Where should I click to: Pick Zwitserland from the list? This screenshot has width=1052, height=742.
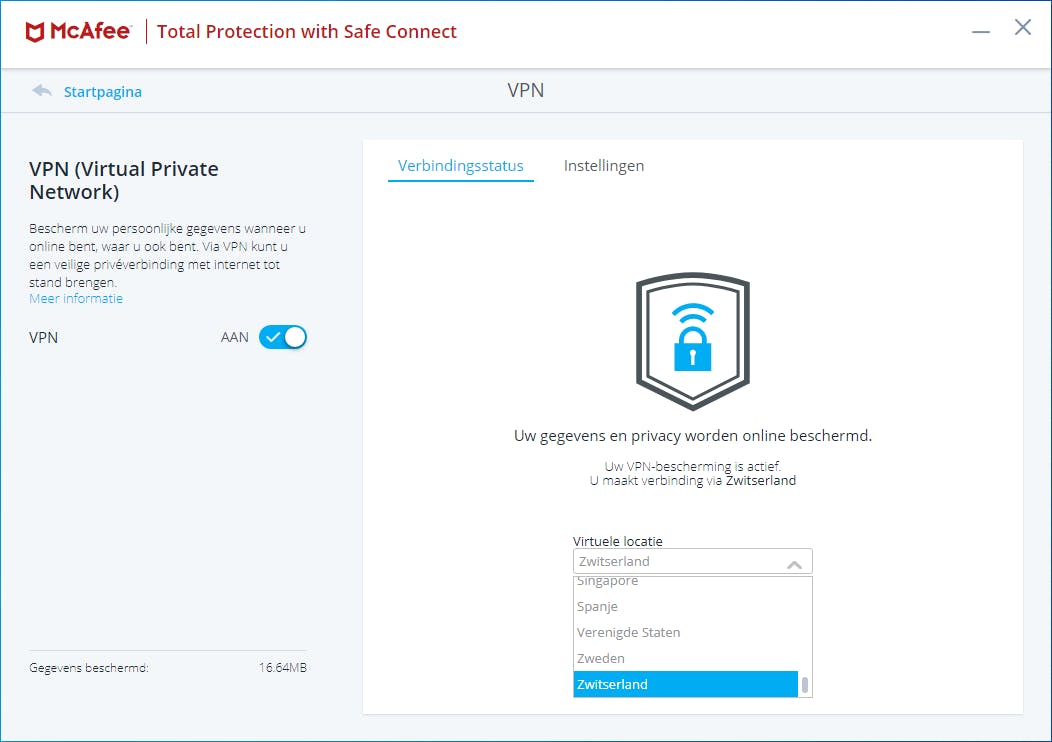tap(612, 685)
